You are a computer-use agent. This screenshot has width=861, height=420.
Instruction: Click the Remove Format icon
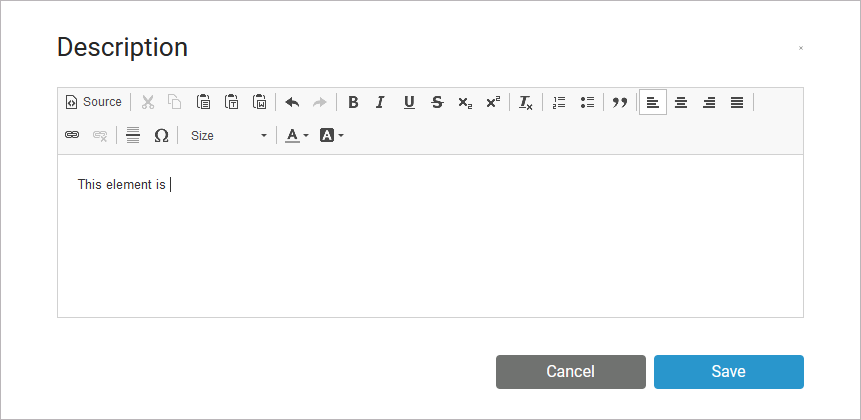(526, 102)
